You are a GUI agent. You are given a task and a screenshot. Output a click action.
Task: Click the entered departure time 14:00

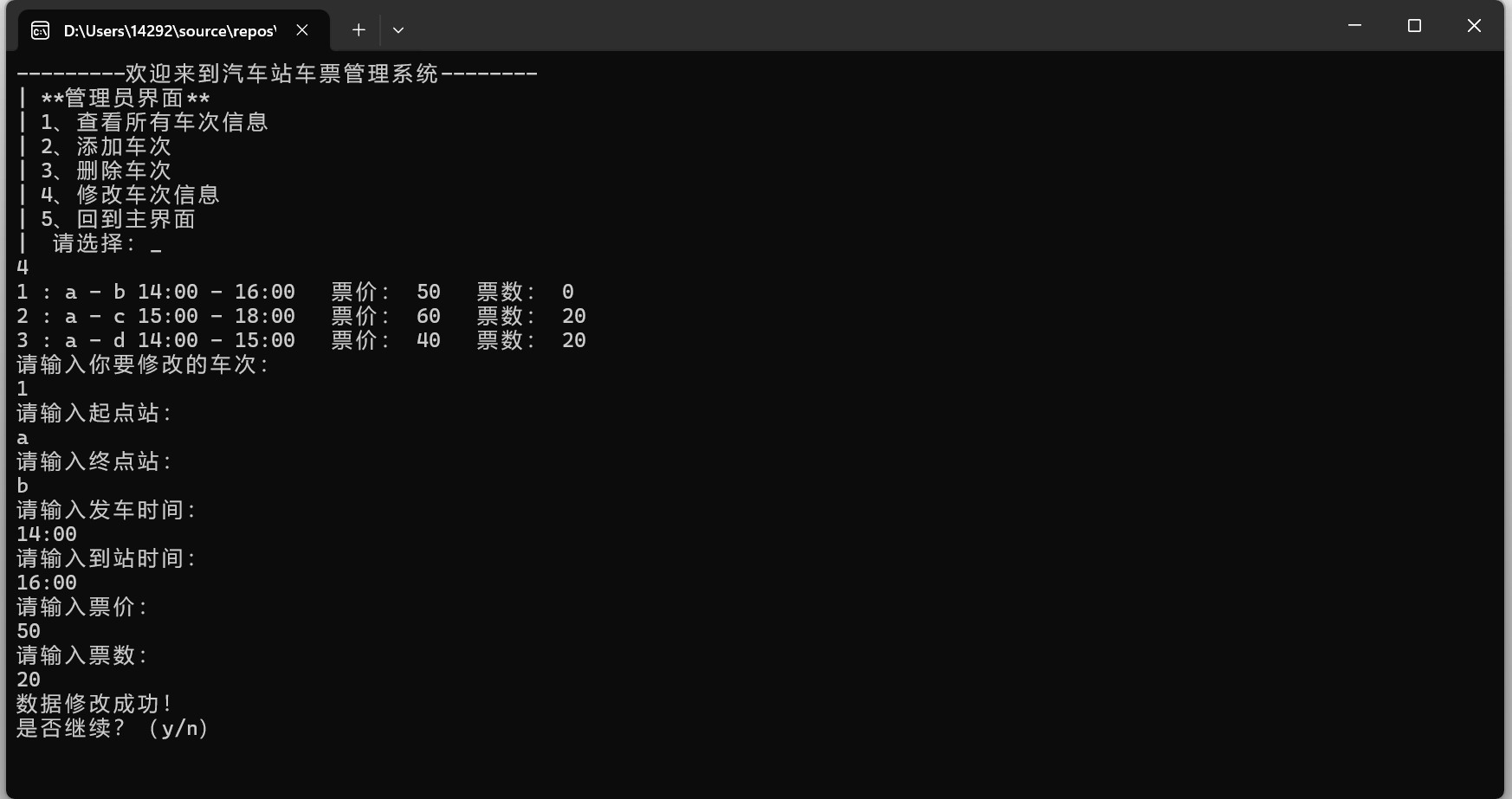[x=47, y=534]
